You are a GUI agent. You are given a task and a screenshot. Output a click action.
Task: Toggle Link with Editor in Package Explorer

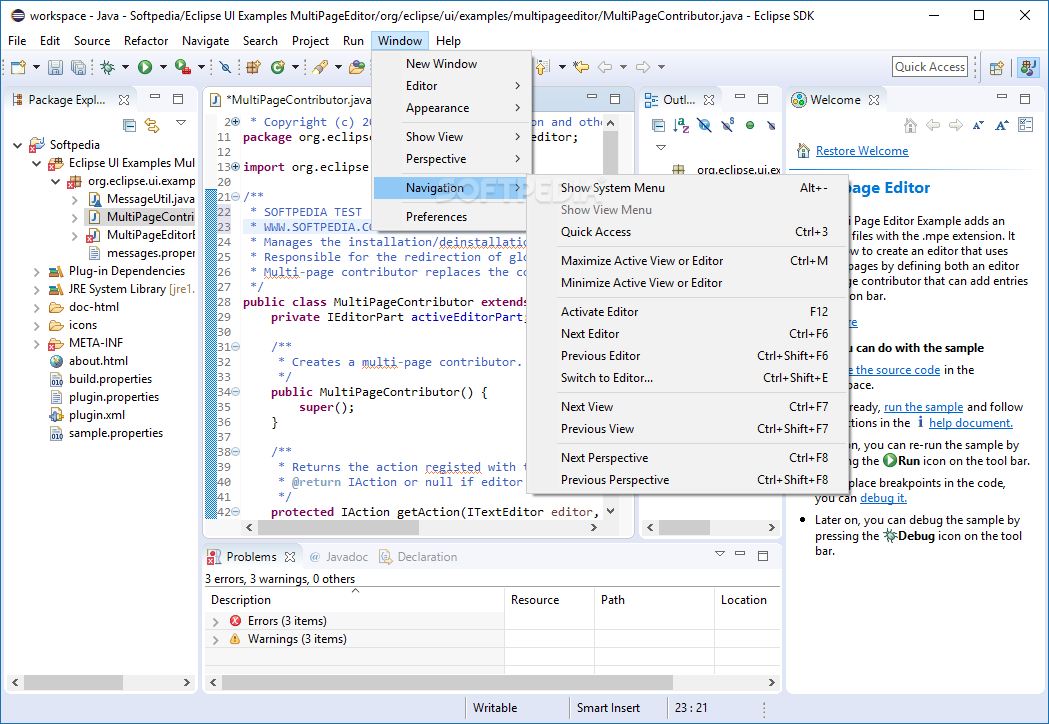coord(153,125)
